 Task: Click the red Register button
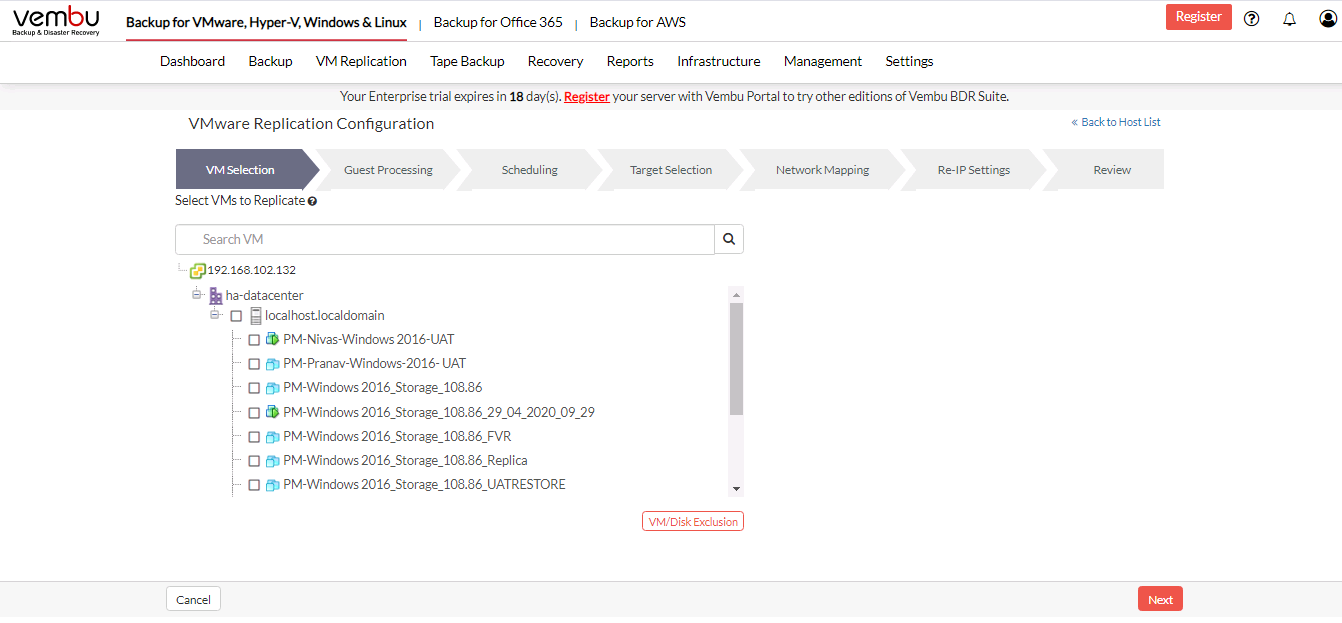tap(1199, 17)
